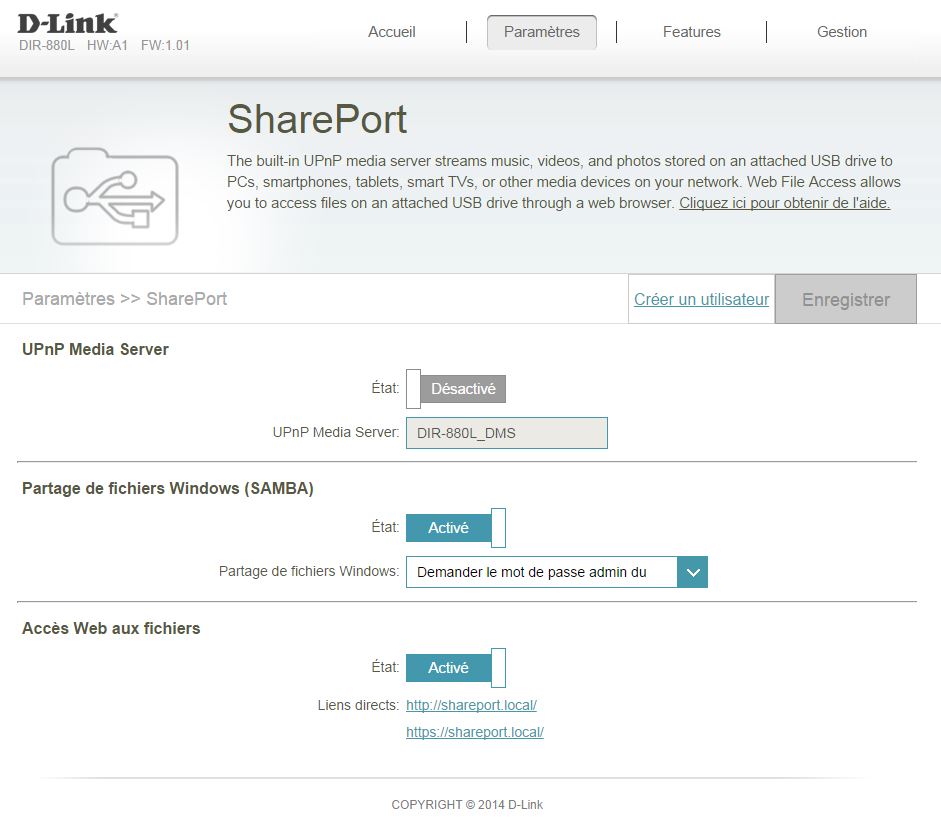
Task: Switch to the Features tab
Action: pos(691,32)
